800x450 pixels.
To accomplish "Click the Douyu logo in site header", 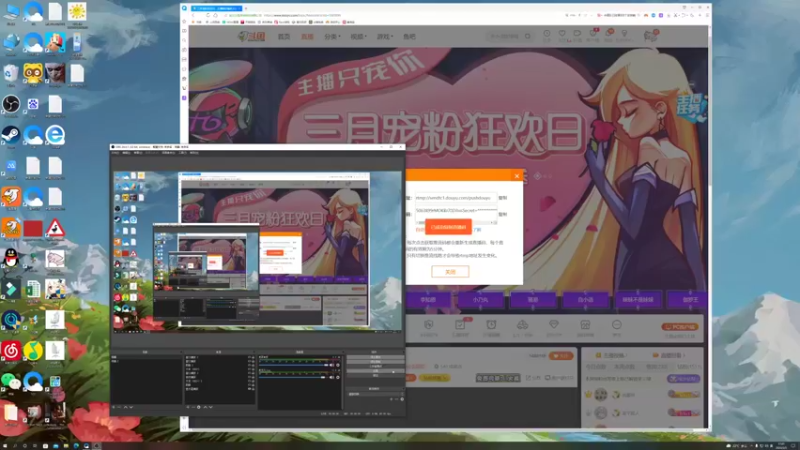I will tap(252, 36).
